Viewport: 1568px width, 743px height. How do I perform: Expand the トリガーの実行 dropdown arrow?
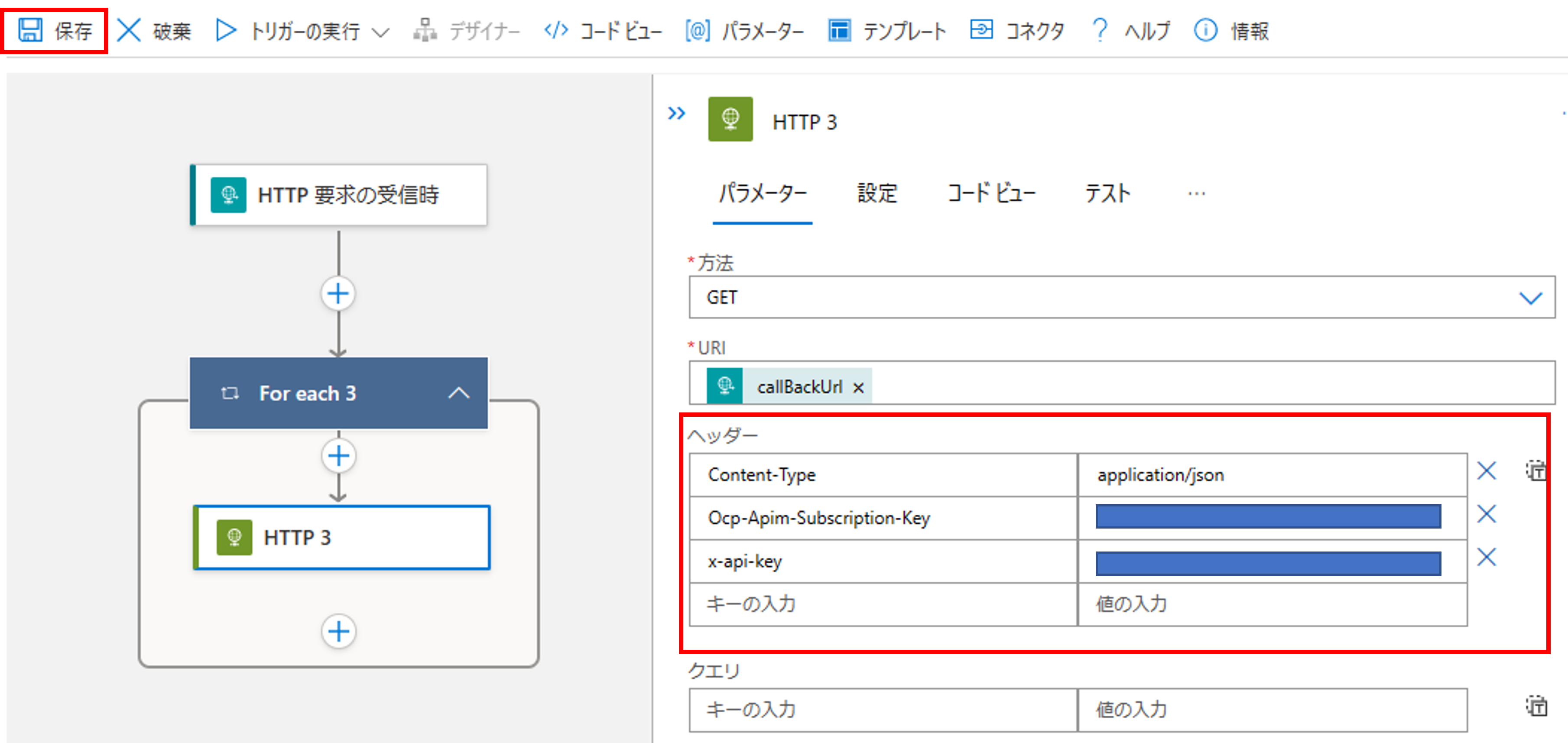(x=380, y=32)
